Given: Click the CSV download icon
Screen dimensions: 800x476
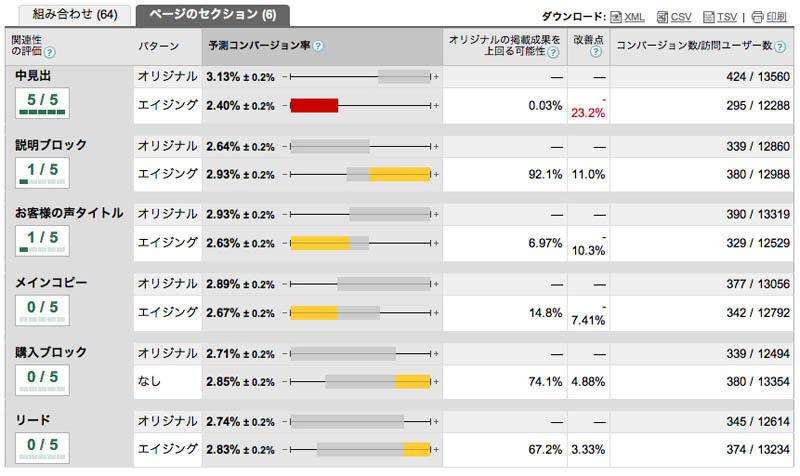Looking at the screenshot, I should 662,17.
